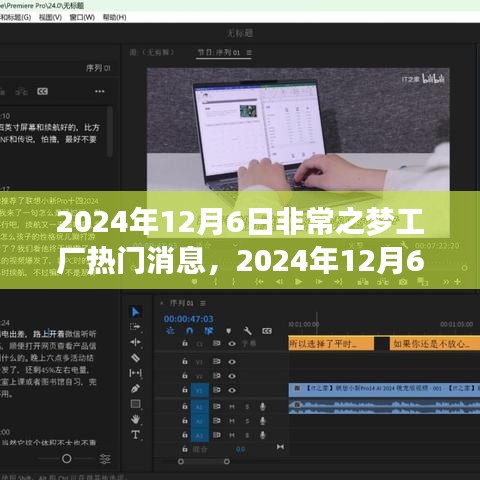Open the 窗口(W) menu
The image size is (480, 480).
(x=82, y=17)
